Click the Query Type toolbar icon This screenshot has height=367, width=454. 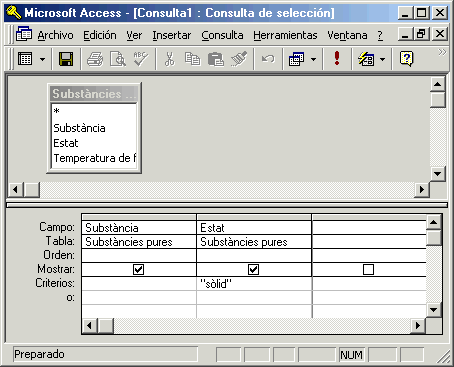point(296,59)
